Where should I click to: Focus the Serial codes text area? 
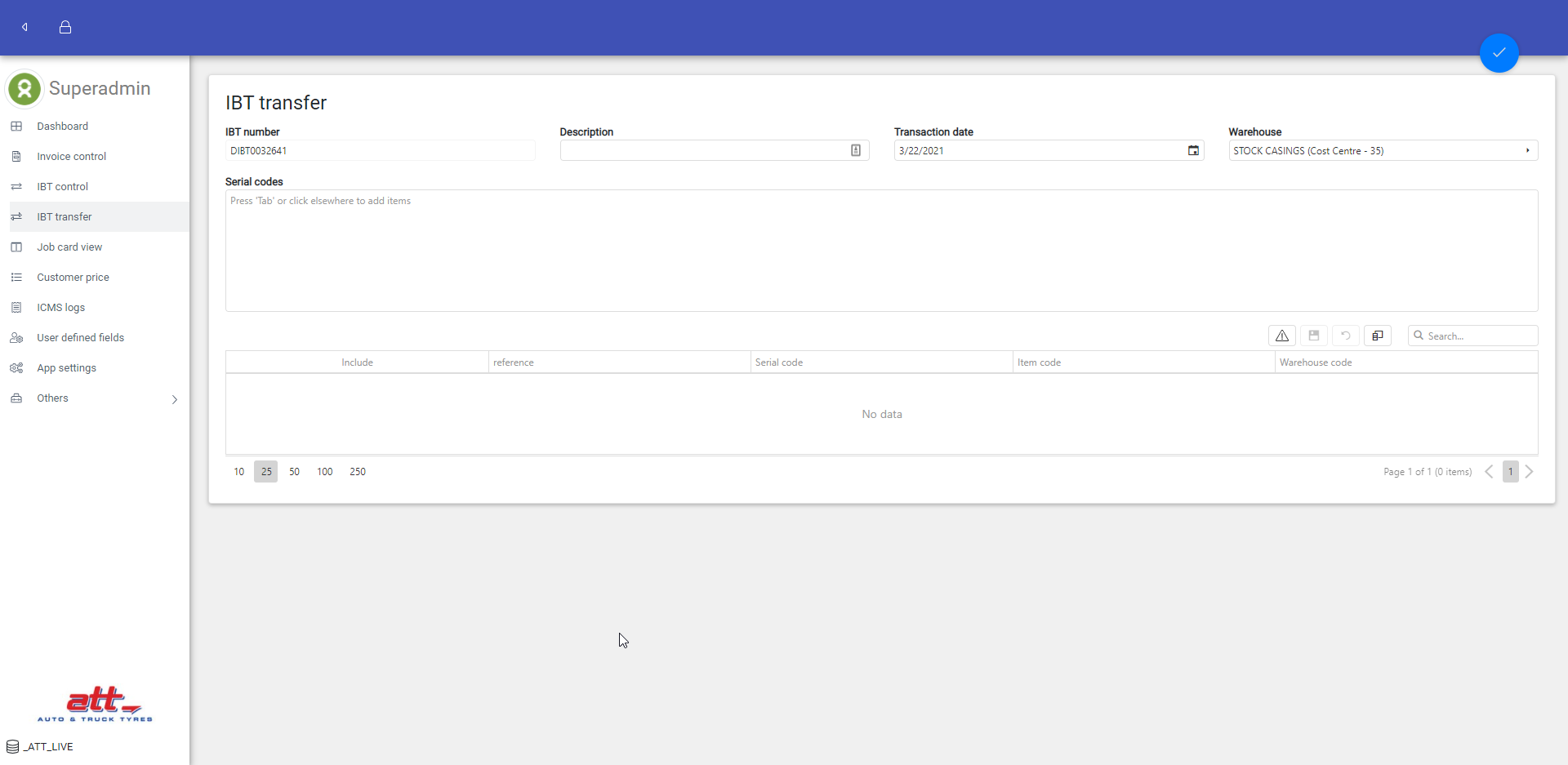point(881,251)
